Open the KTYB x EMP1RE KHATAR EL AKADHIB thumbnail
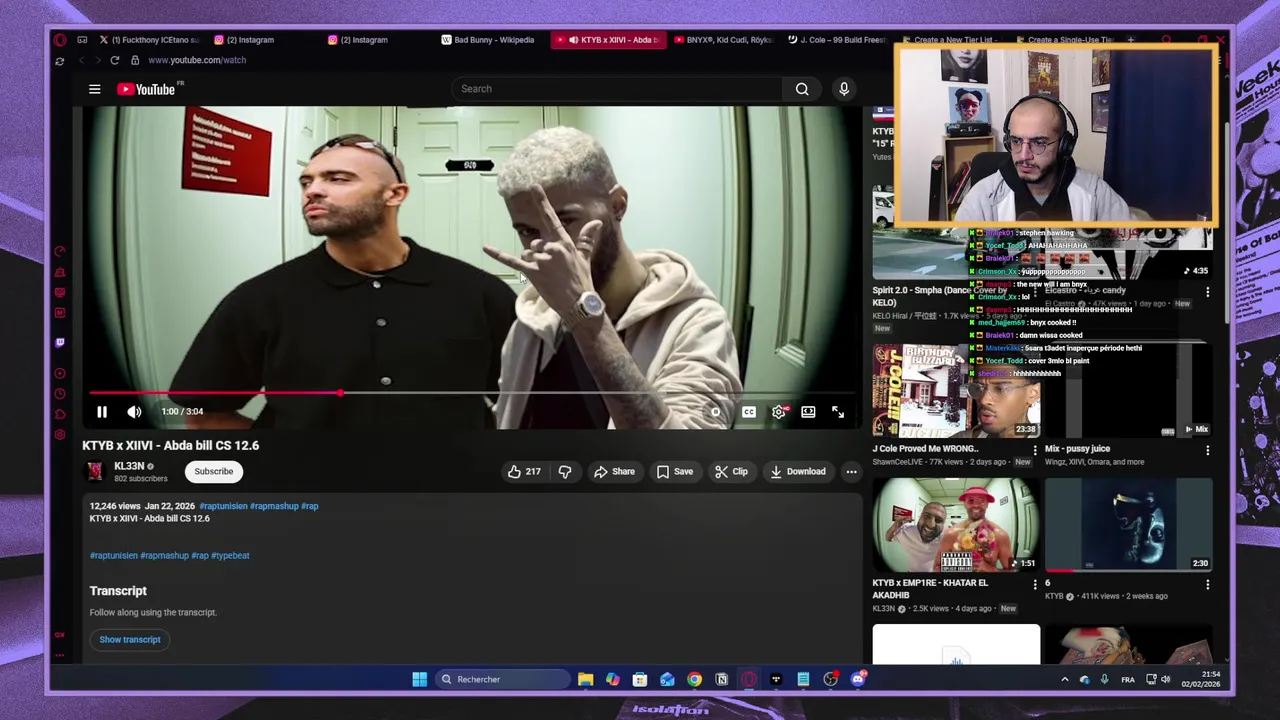1280x720 pixels. (x=956, y=525)
